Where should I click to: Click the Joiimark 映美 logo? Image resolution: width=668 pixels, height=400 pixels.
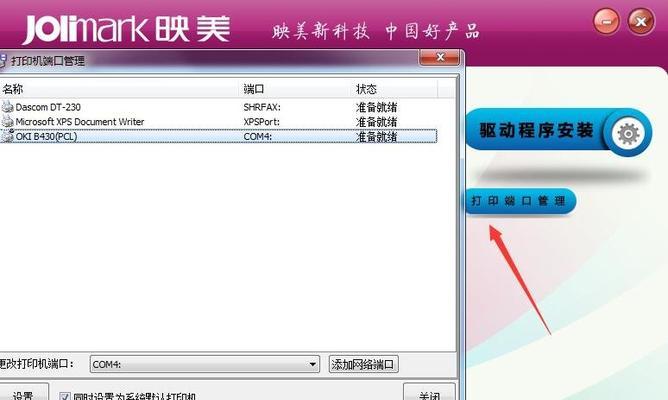pyautogui.click(x=127, y=29)
